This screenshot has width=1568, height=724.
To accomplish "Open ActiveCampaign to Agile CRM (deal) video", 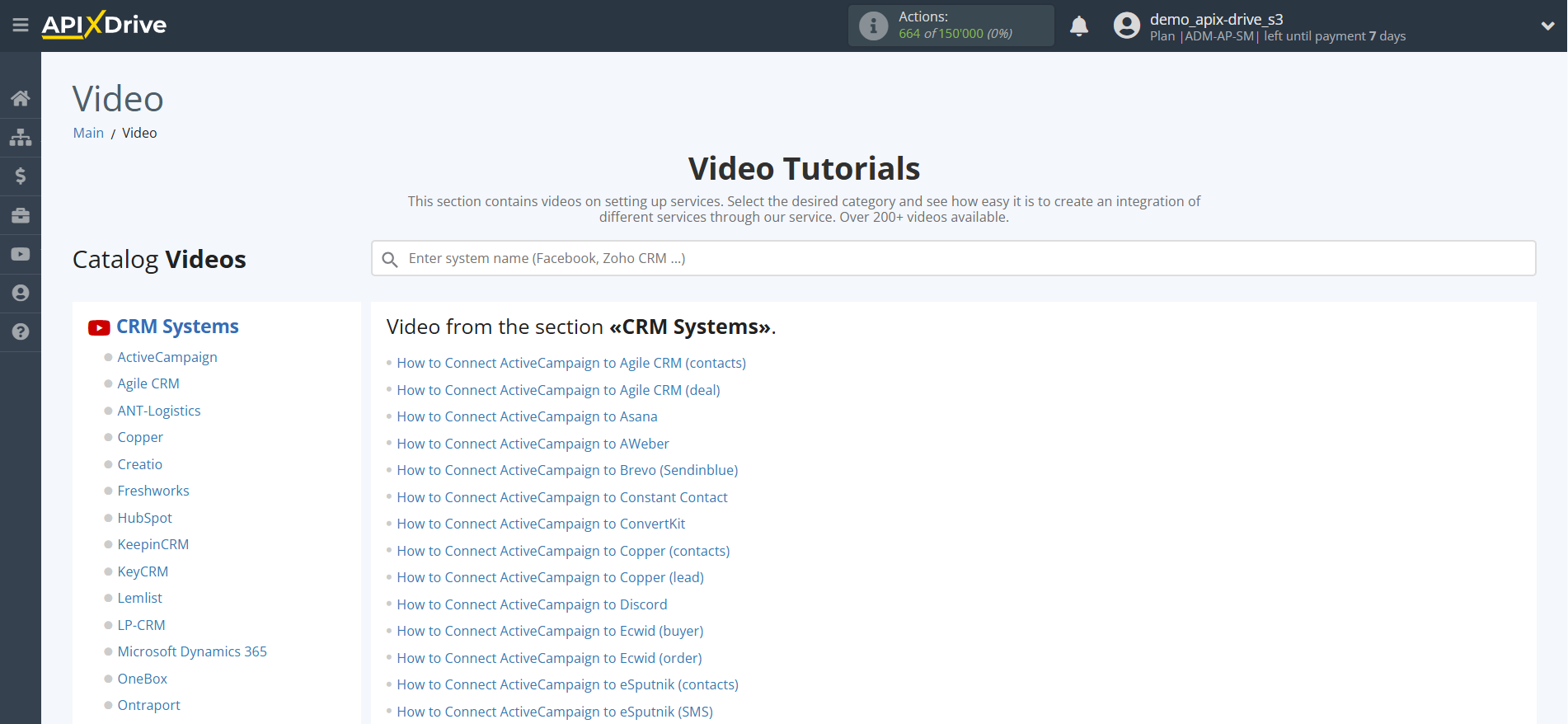I will pyautogui.click(x=559, y=390).
